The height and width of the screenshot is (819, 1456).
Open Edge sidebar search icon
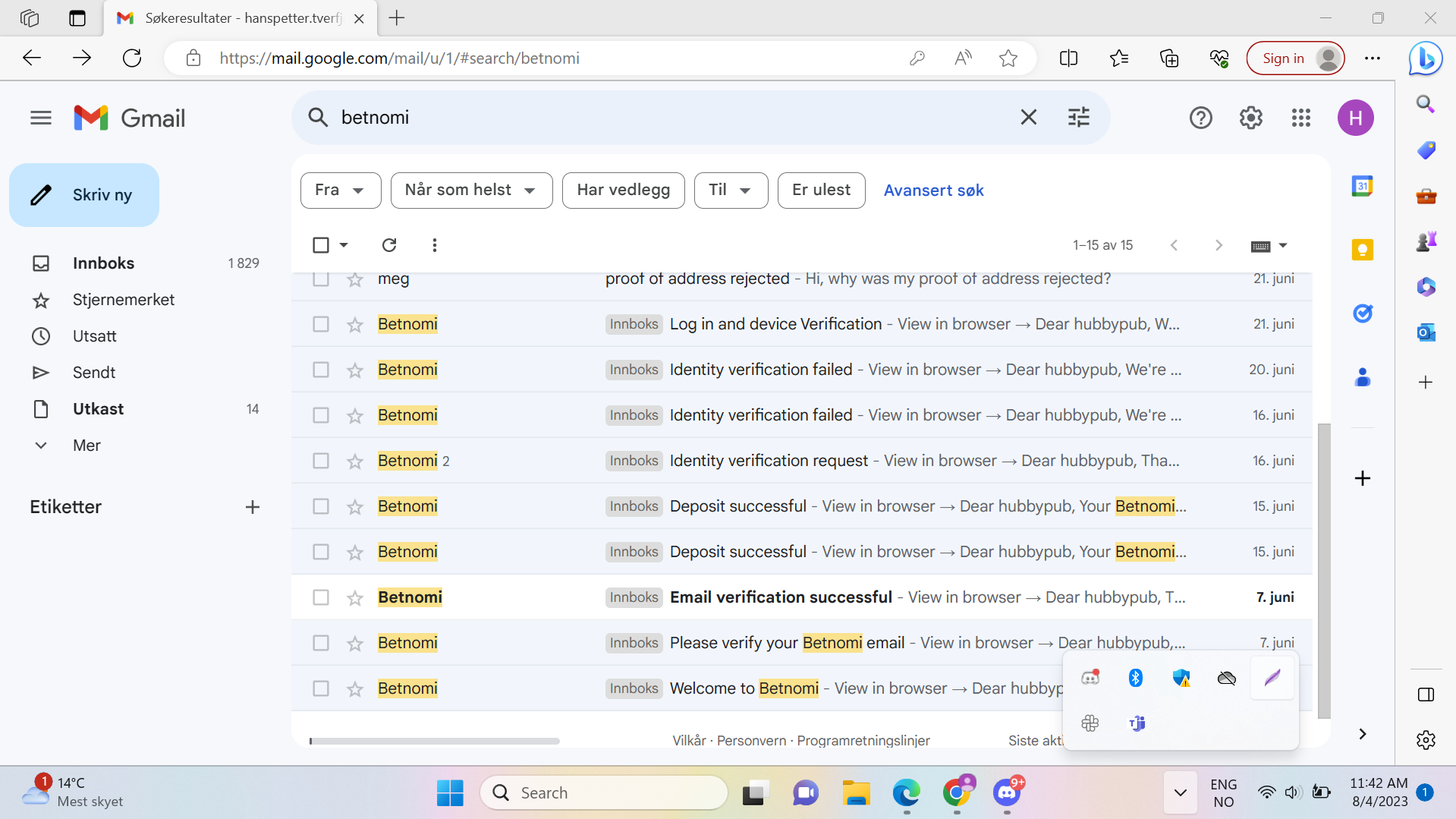1426,104
